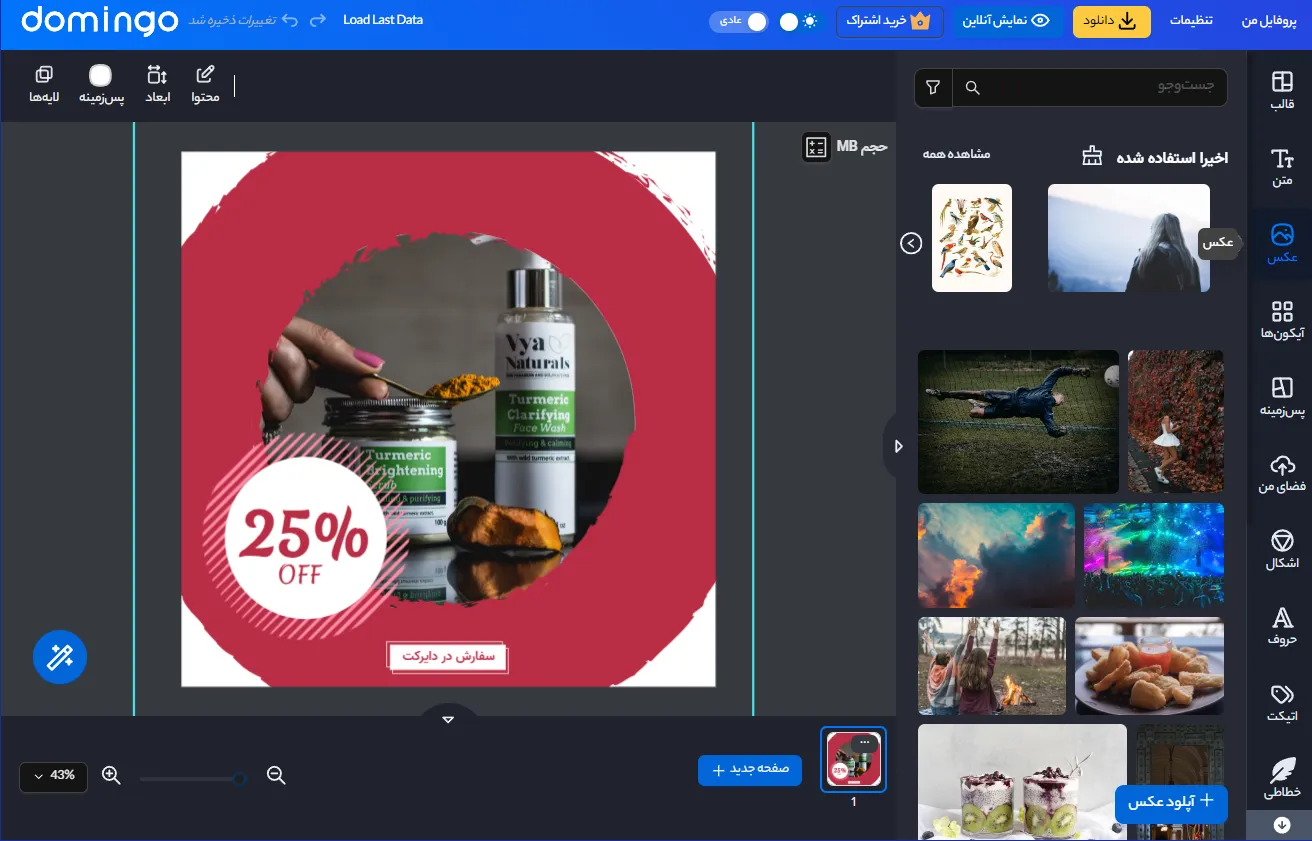Viewport: 1312px width, 841px height.
Task: Click the left-arrow in recently used row
Action: (911, 243)
